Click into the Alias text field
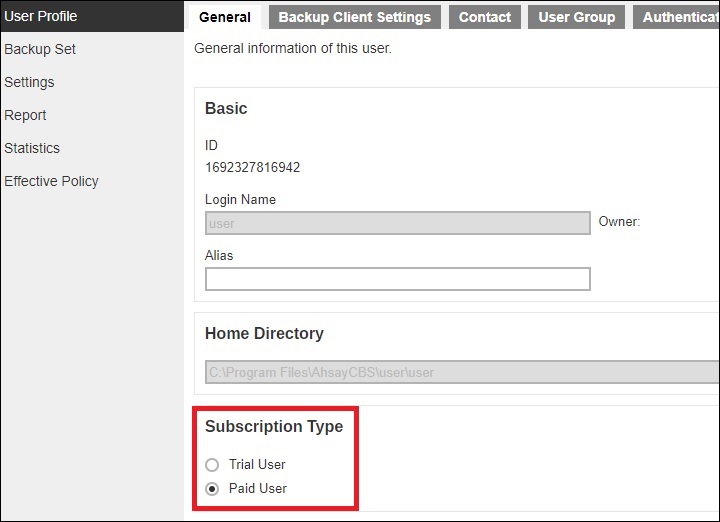720x522 pixels. pyautogui.click(x=397, y=279)
